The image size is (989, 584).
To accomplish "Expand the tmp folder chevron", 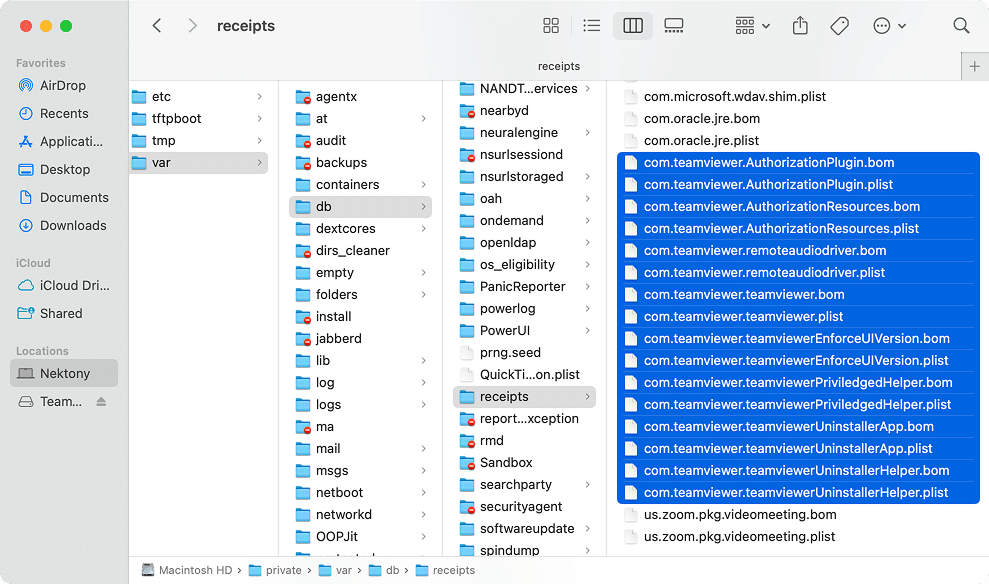I will [x=260, y=141].
